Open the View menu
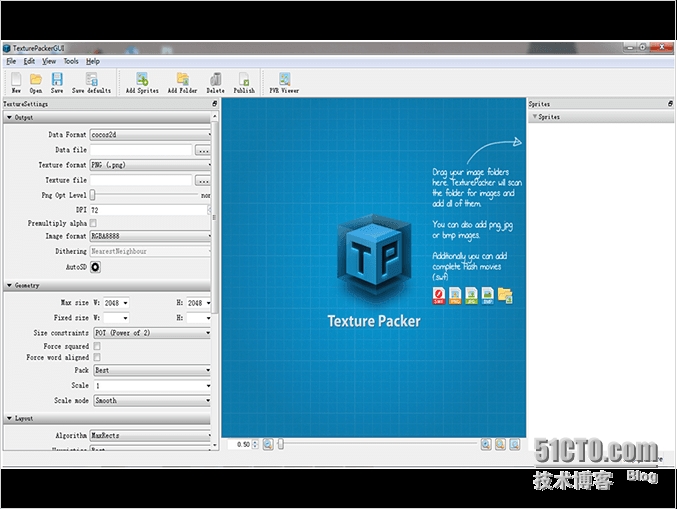677x509 pixels. click(49, 61)
